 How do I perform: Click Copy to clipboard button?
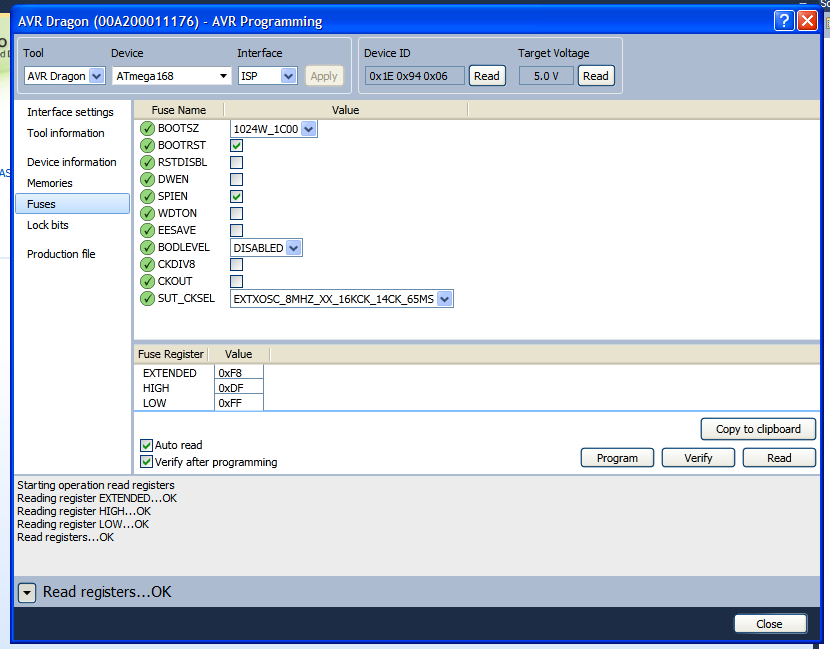758,429
